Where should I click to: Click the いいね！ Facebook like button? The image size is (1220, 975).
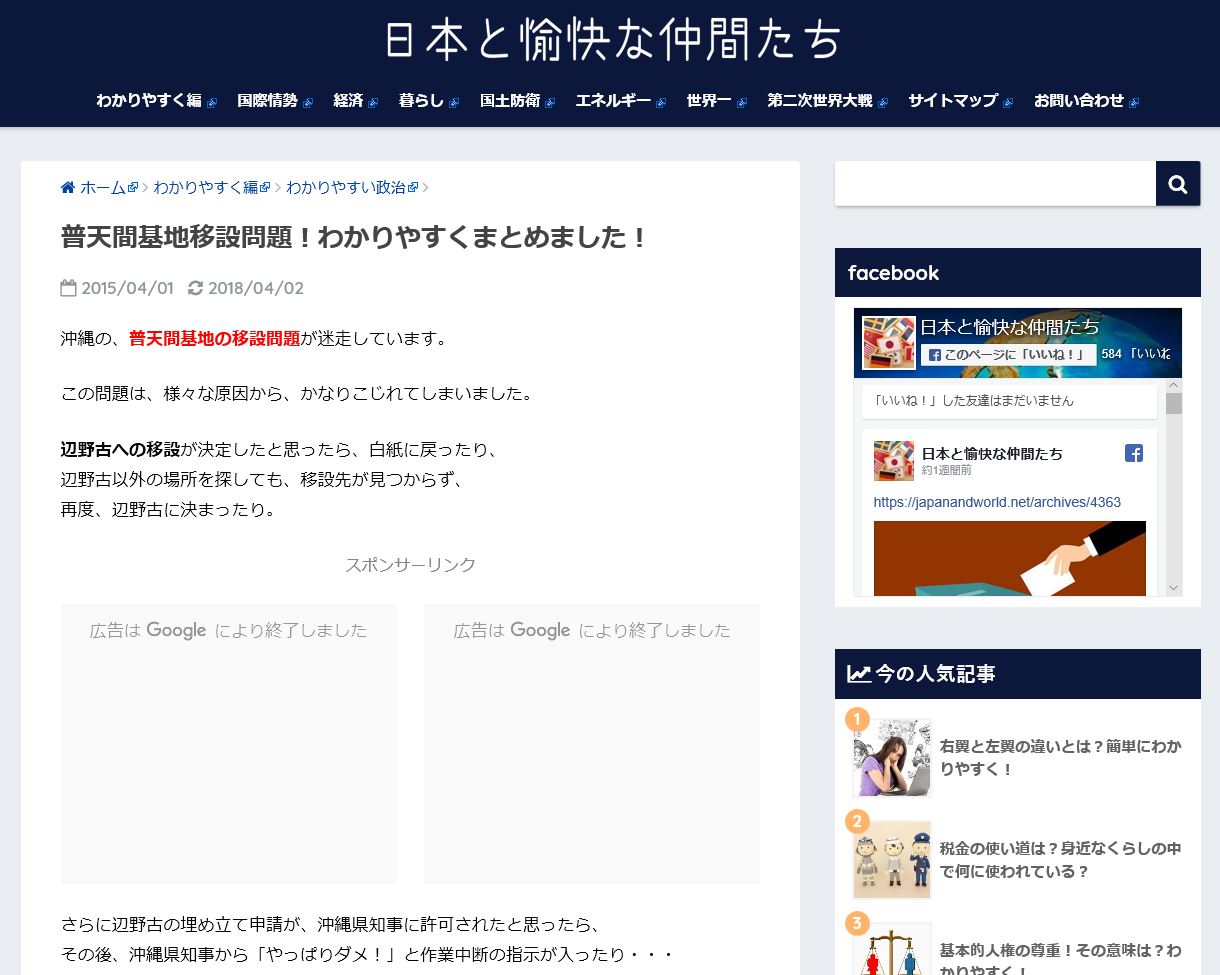(1008, 354)
